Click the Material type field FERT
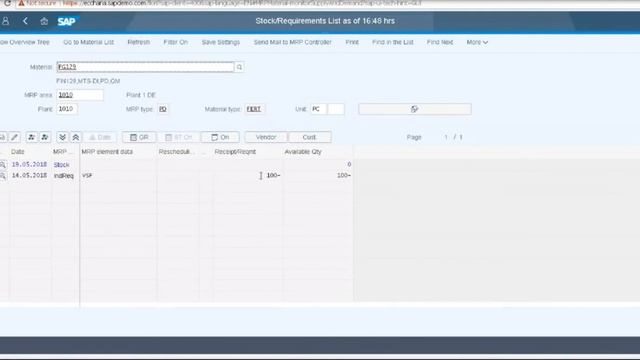The height and width of the screenshot is (360, 640). click(254, 109)
